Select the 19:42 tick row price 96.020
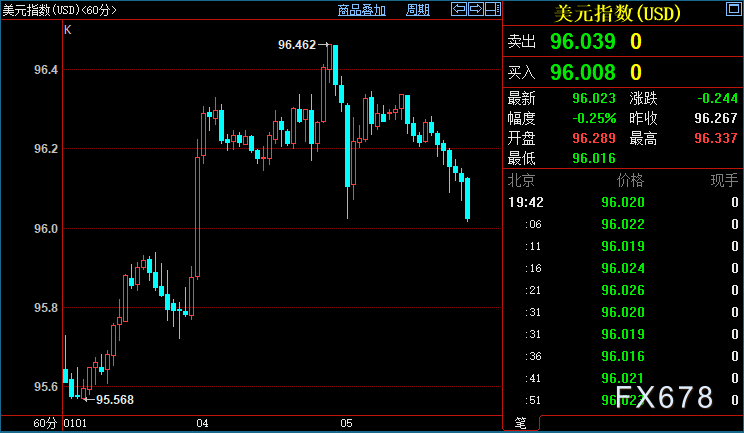Screen dimensions: 744x433 point(623,203)
